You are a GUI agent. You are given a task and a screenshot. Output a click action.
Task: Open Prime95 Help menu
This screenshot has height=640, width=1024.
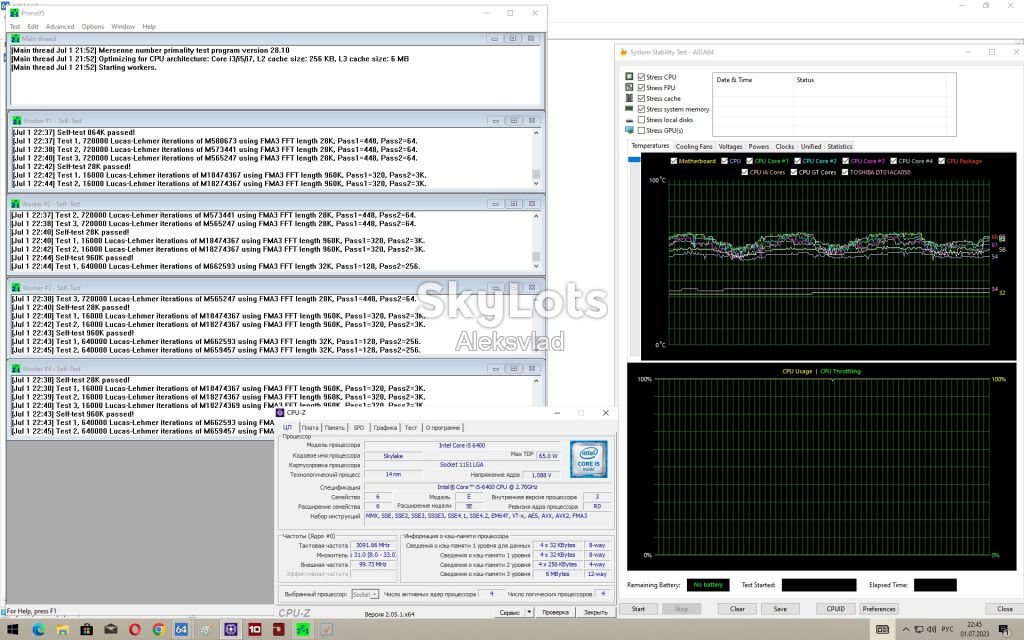(x=149, y=27)
